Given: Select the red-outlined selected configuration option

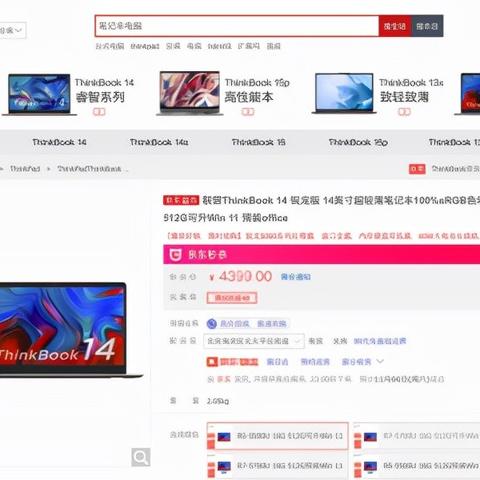Looking at the screenshot, I should tap(278, 436).
